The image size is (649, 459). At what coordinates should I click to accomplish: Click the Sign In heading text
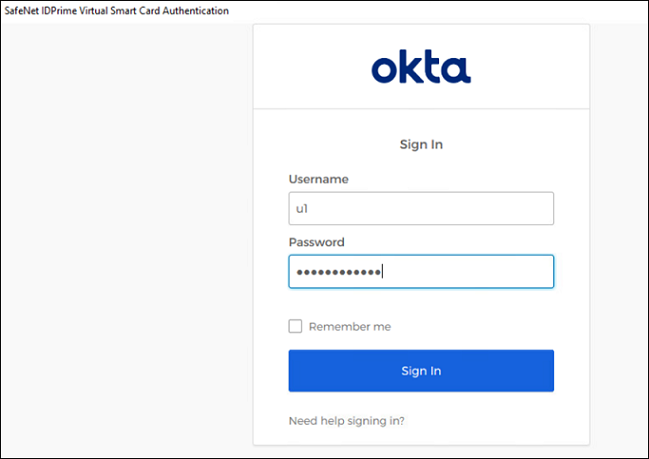pyautogui.click(x=421, y=144)
